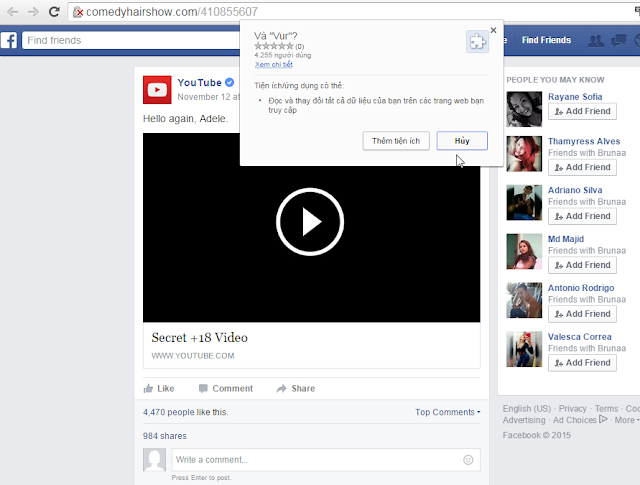Open the Ad Choices footer link
The height and width of the screenshot is (485, 640).
[x=580, y=420]
